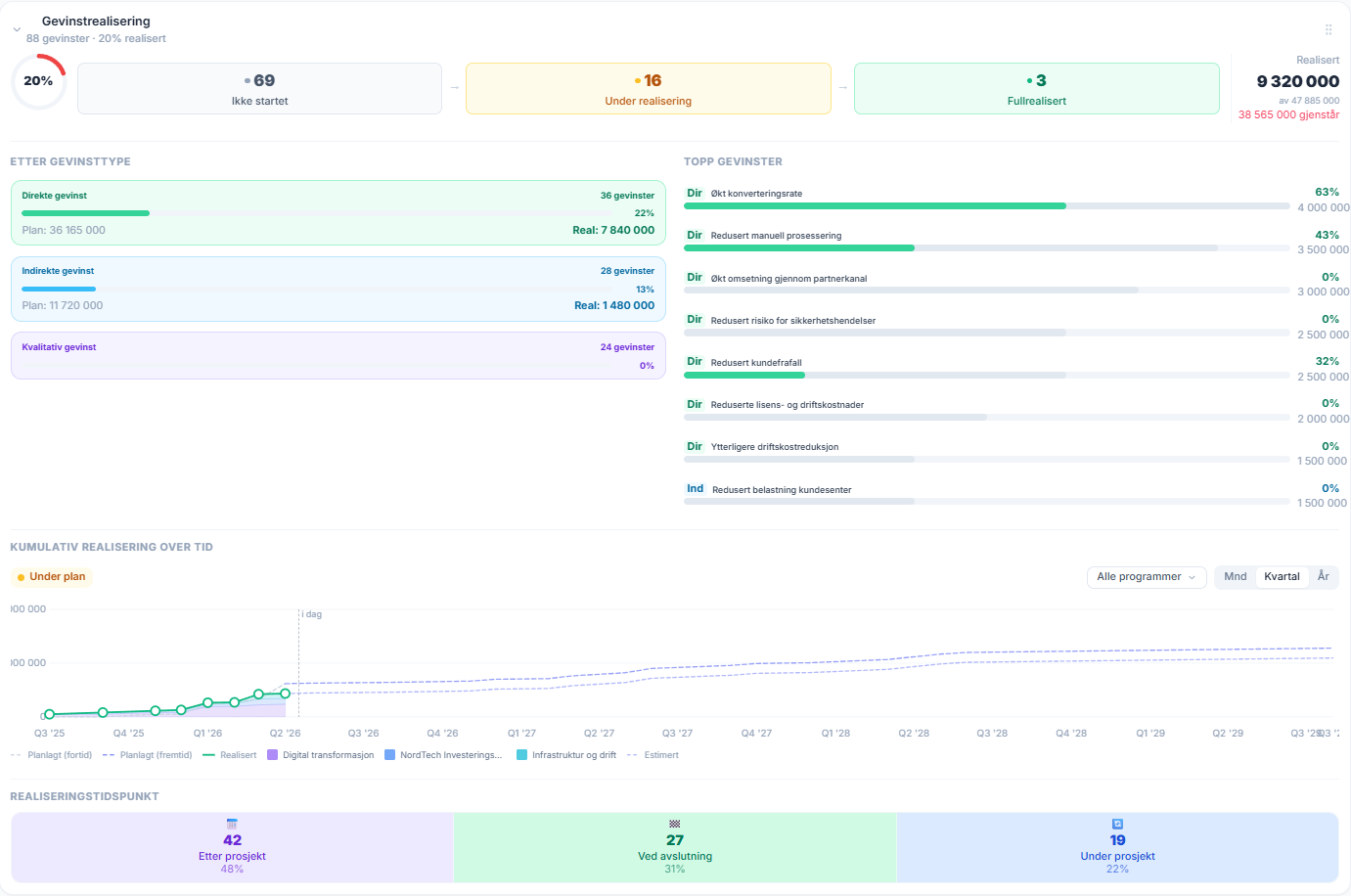The height and width of the screenshot is (896, 1351).
Task: Open the Redusert manuell prosessering benefit
Action: (x=776, y=236)
